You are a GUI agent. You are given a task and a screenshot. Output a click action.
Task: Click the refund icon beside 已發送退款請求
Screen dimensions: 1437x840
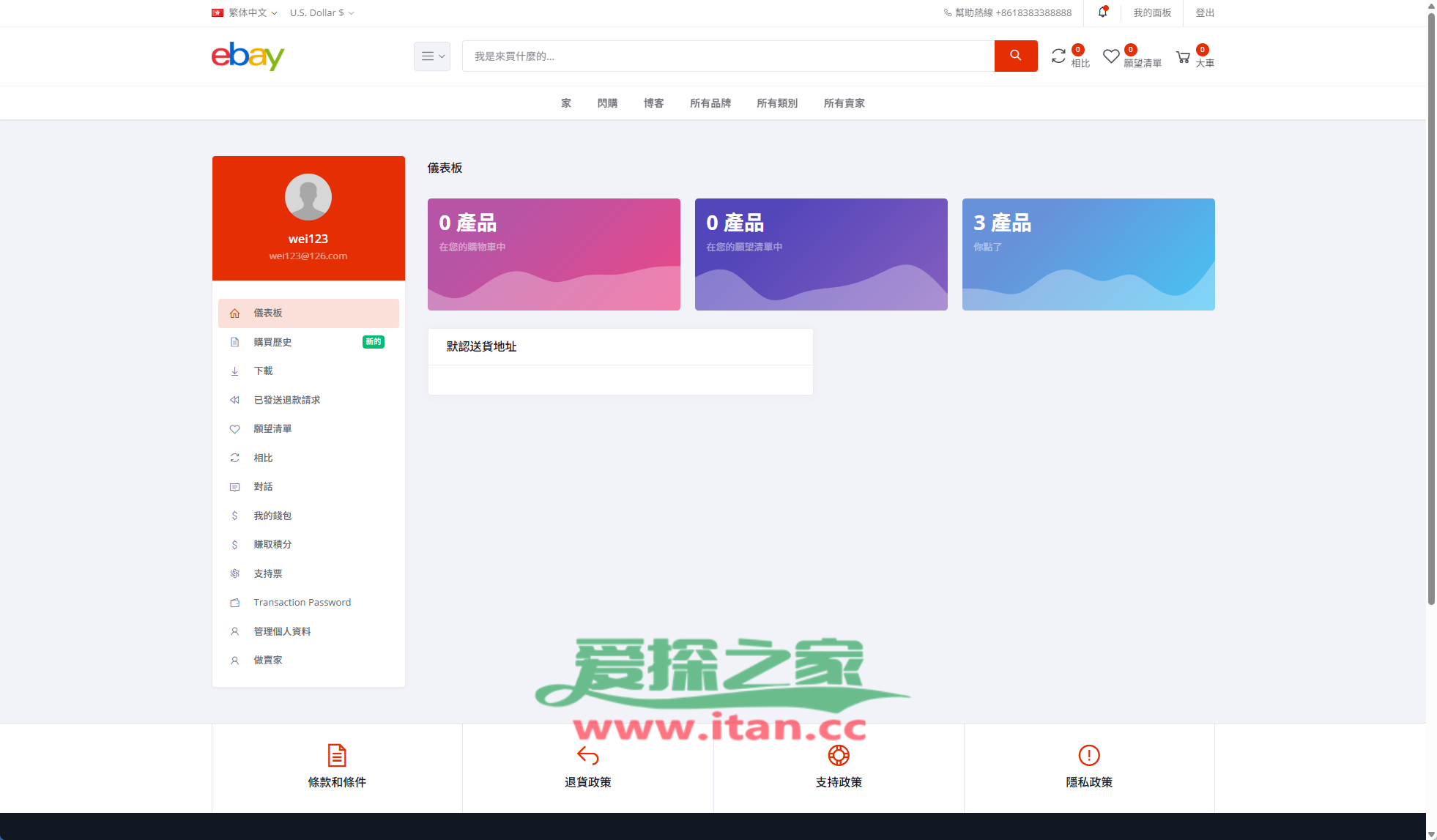point(234,400)
